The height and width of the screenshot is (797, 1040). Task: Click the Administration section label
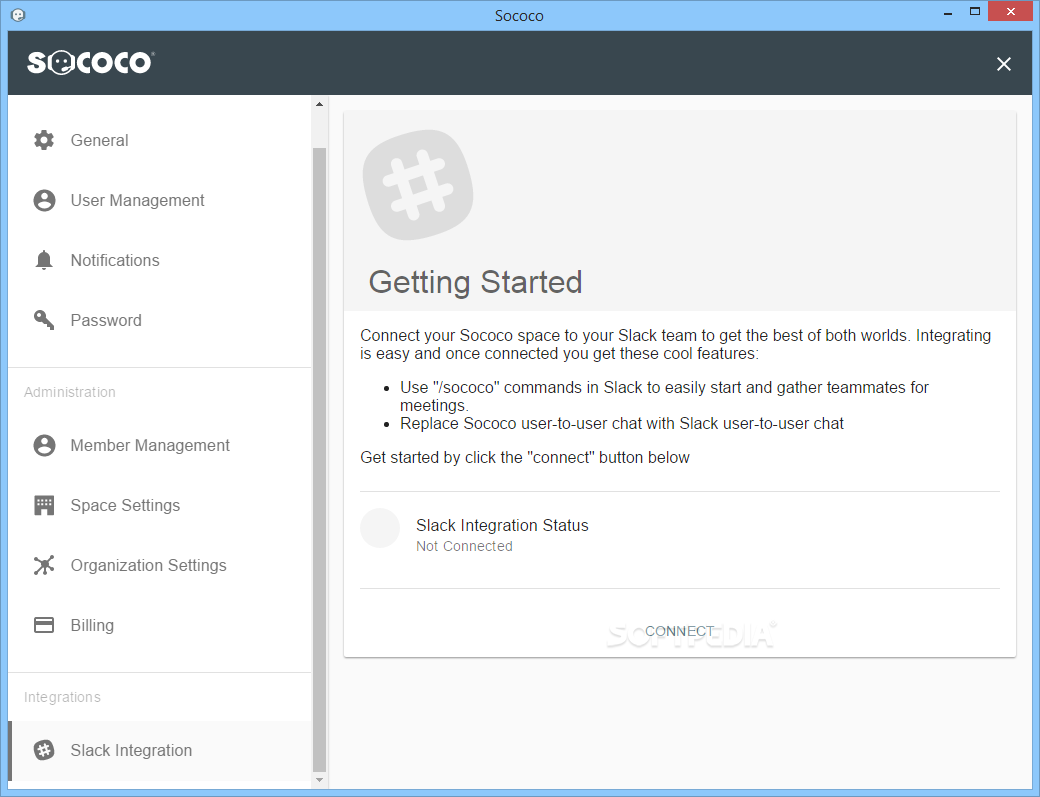[70, 392]
